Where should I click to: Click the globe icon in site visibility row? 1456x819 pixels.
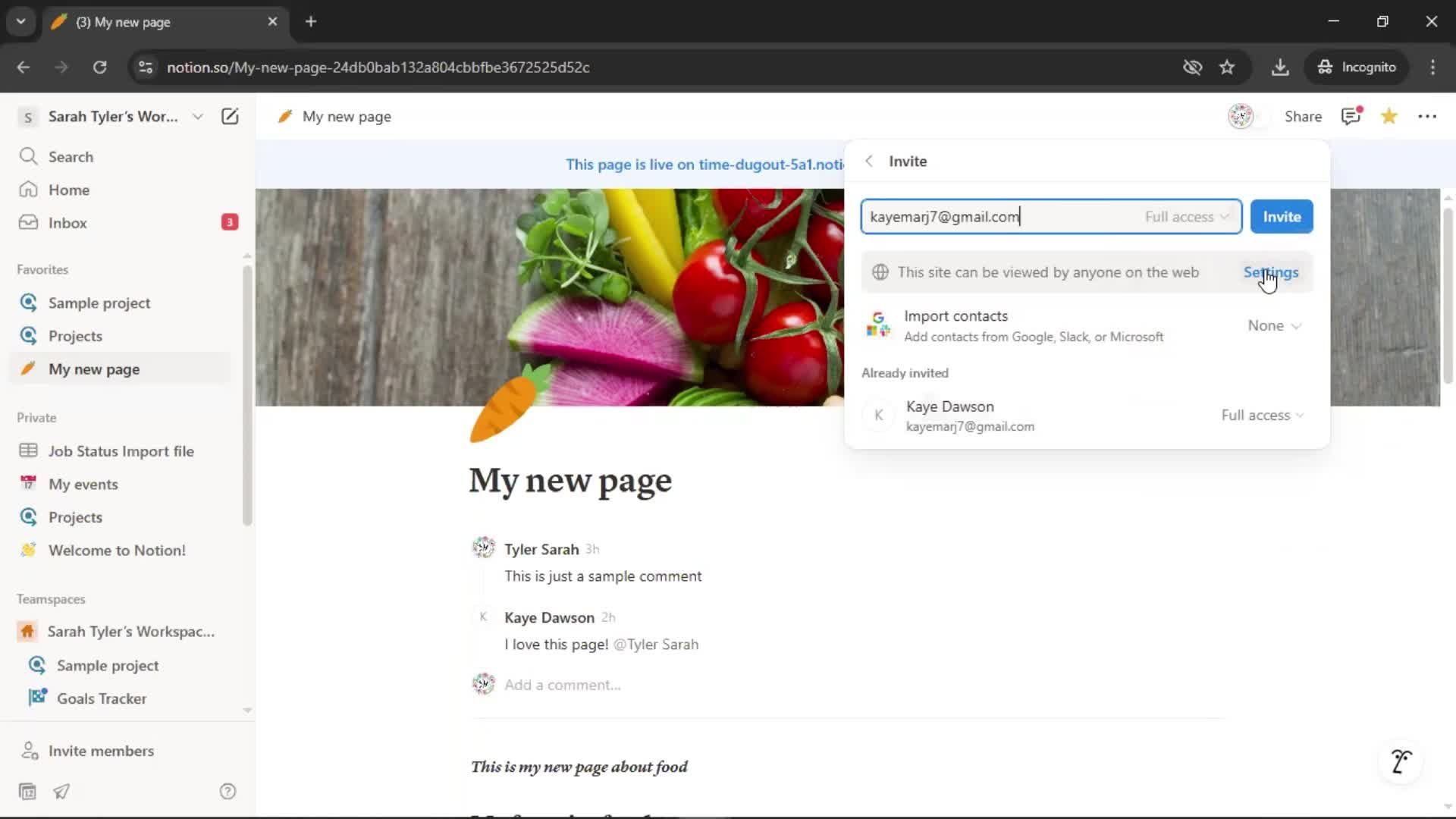click(x=880, y=272)
